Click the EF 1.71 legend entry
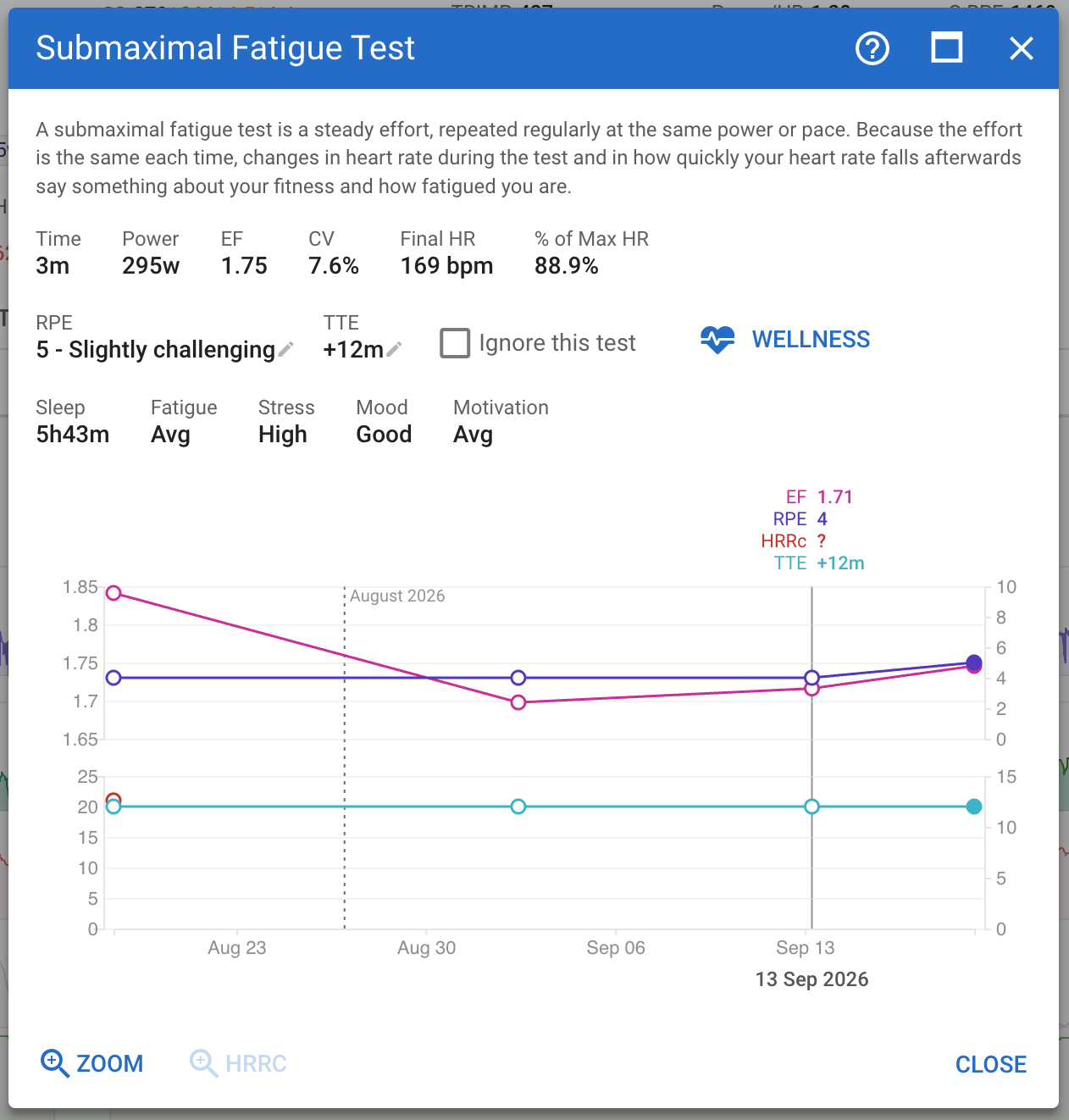 pyautogui.click(x=818, y=497)
